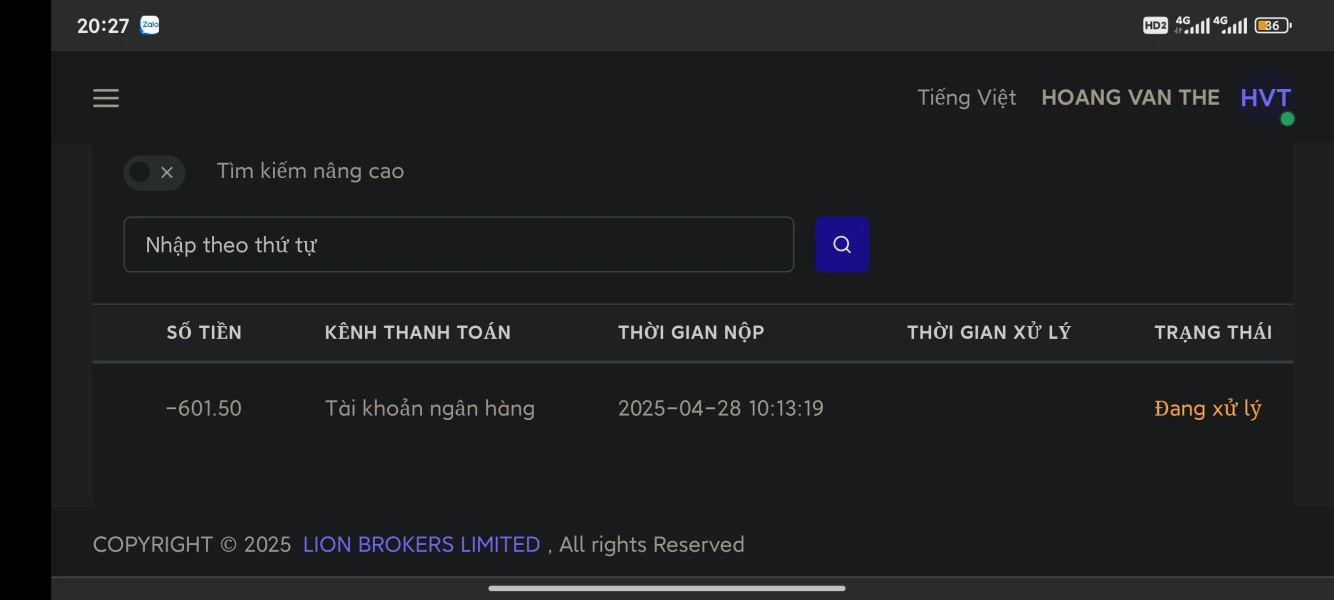Viewport: 1334px width, 600px height.
Task: Sort by the SỐ TIỀN column header
Action: pyautogui.click(x=204, y=333)
